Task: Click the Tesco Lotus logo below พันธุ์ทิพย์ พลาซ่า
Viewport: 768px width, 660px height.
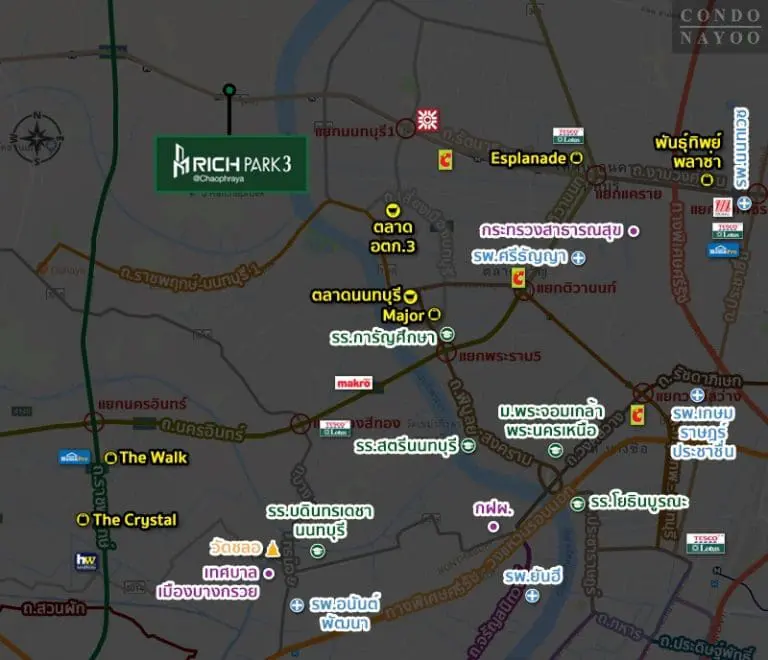Action: point(727,231)
